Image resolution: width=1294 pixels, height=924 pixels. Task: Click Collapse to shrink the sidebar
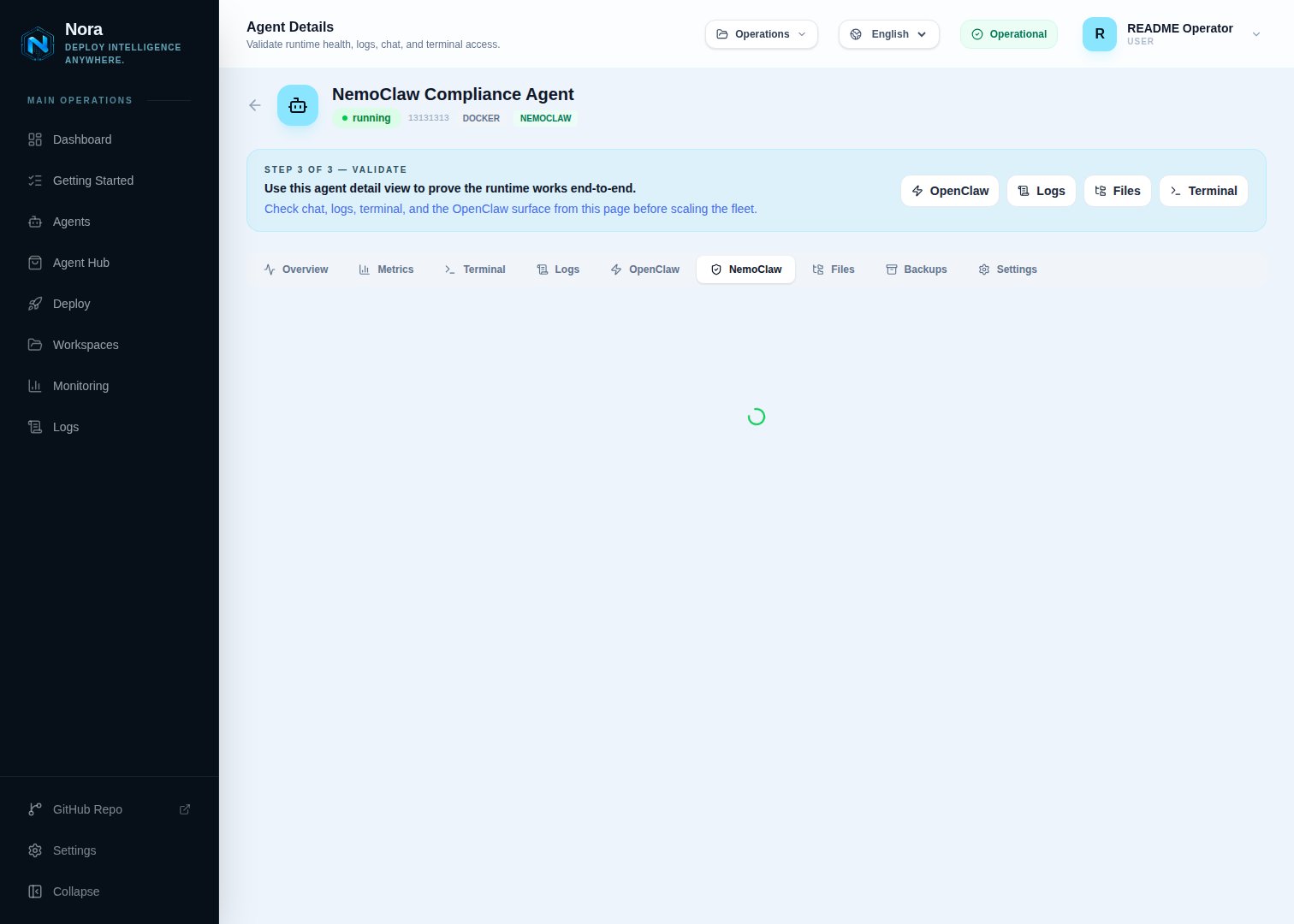click(x=110, y=891)
